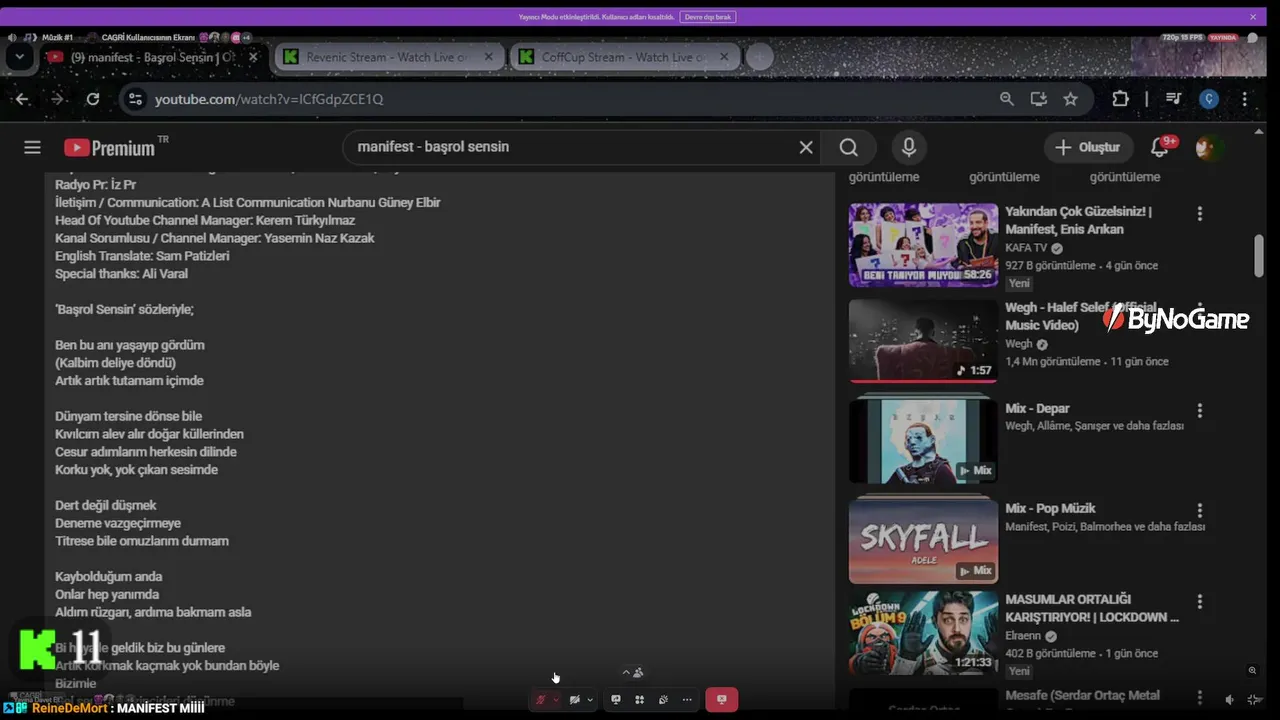Open the Elraenn channel link

click(1023, 635)
